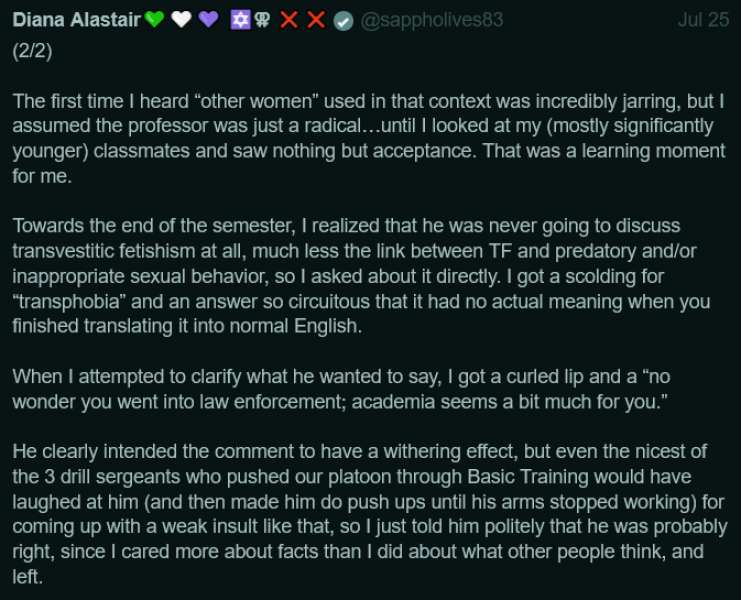Screen dimensions: 741x600
Task: Click the second red X emoji
Action: tap(316, 19)
